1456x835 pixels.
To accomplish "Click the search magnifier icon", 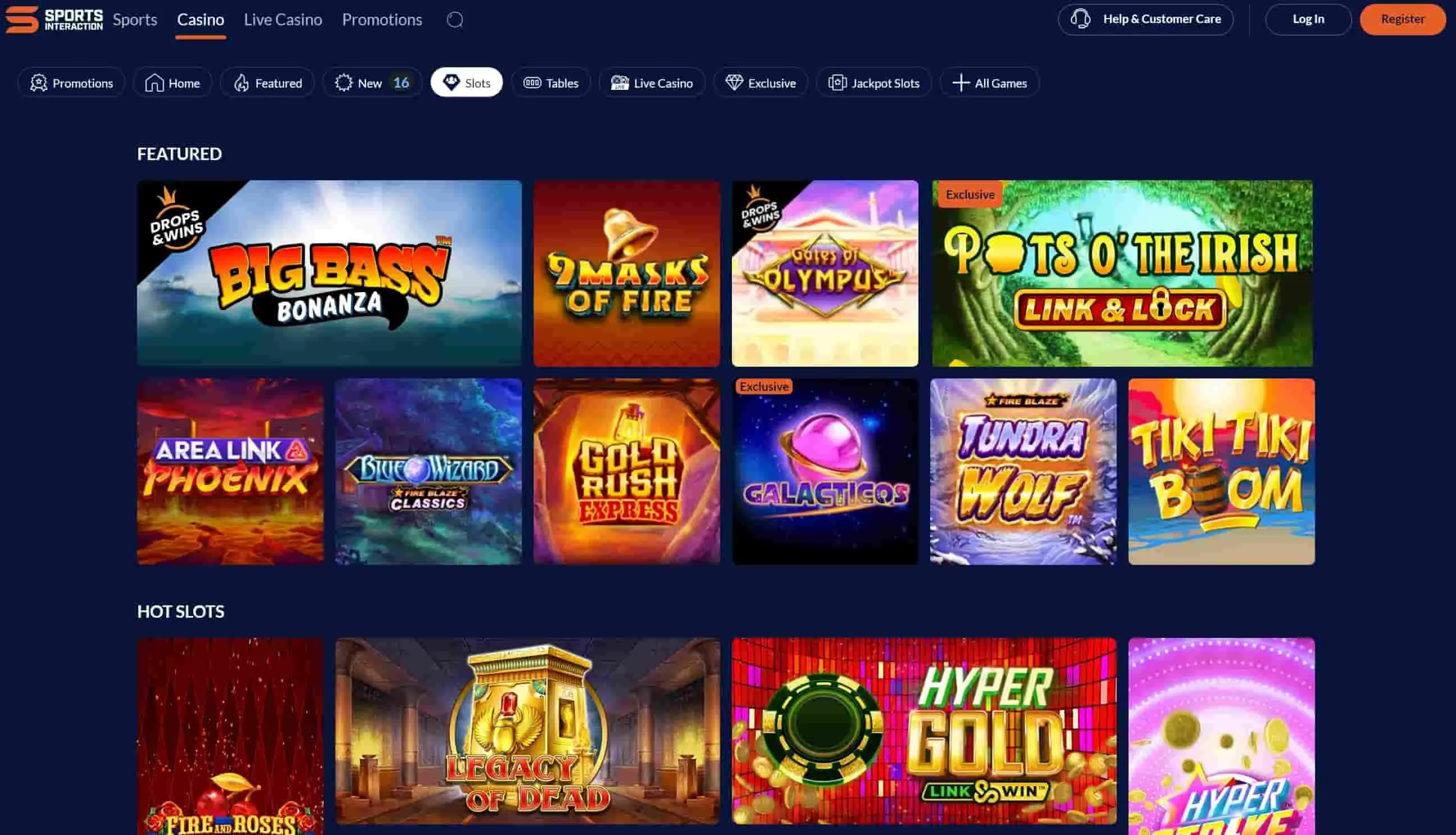I will pyautogui.click(x=454, y=20).
